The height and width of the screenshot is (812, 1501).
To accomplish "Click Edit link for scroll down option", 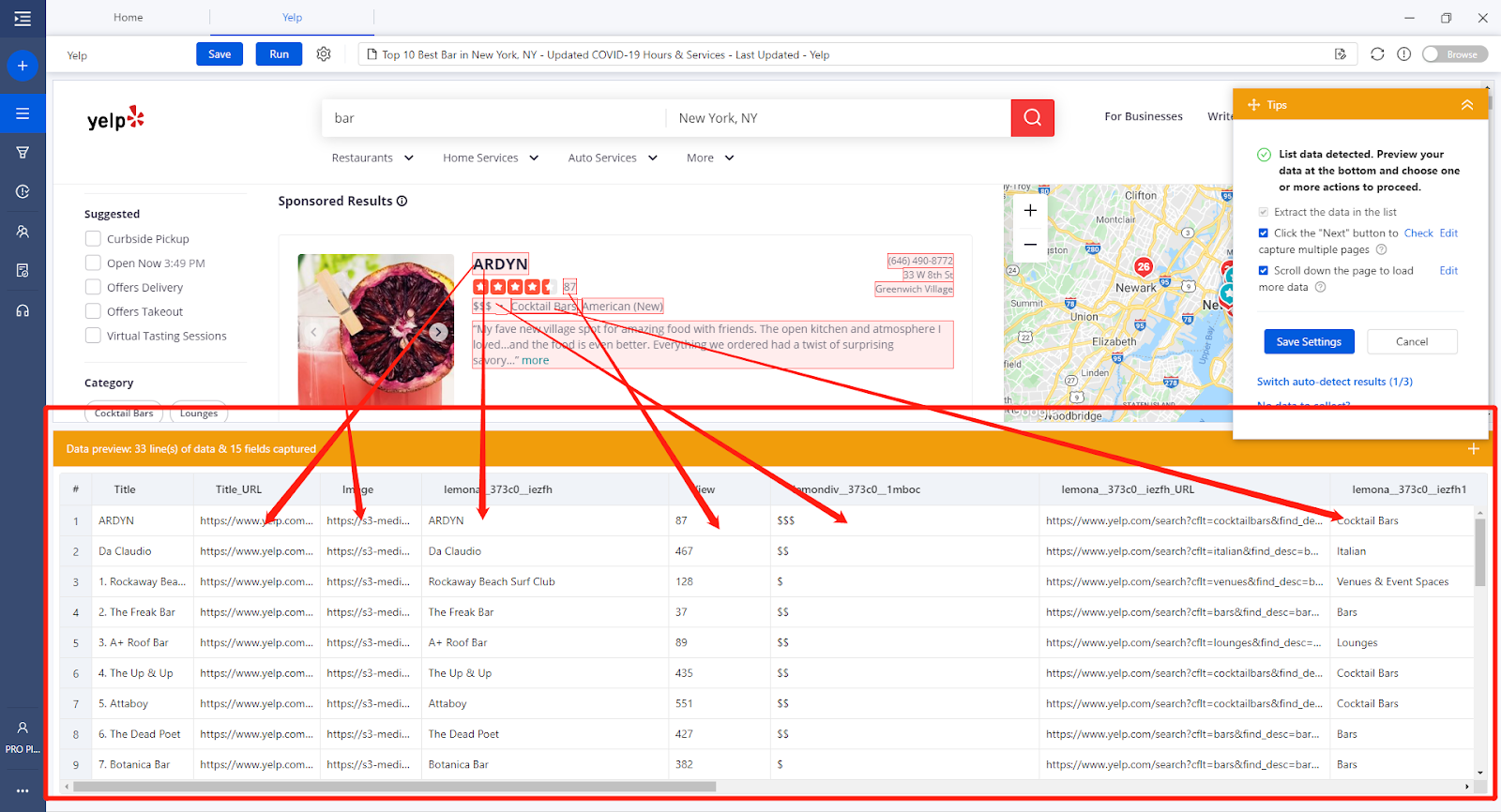I will [x=1448, y=271].
